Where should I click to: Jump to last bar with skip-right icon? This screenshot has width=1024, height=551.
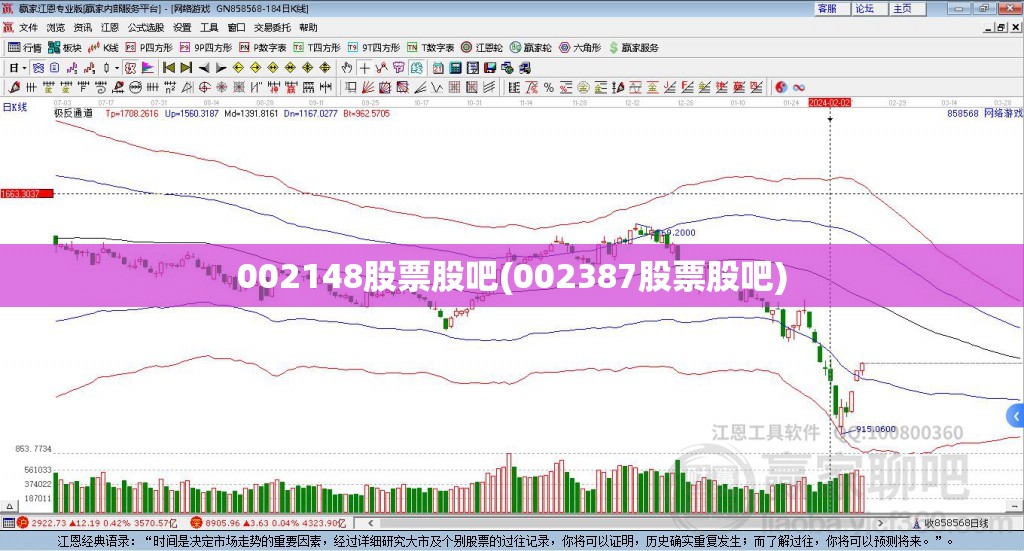(186, 68)
